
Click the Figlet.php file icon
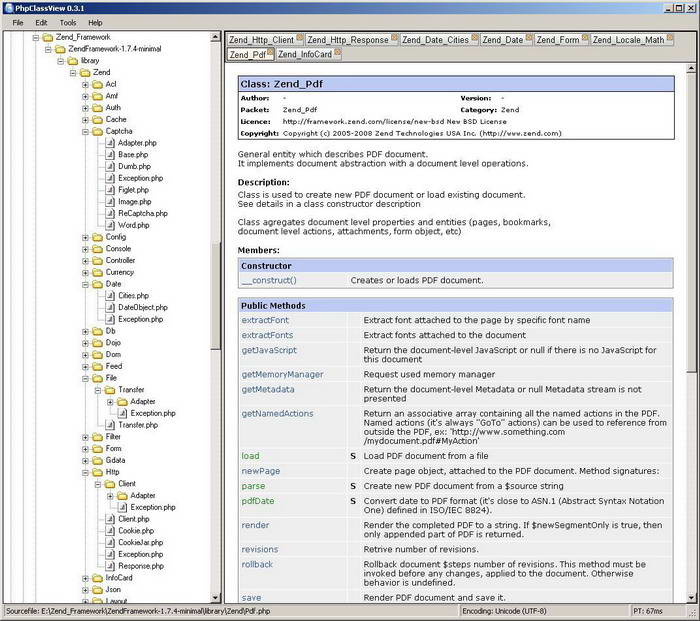(110, 190)
